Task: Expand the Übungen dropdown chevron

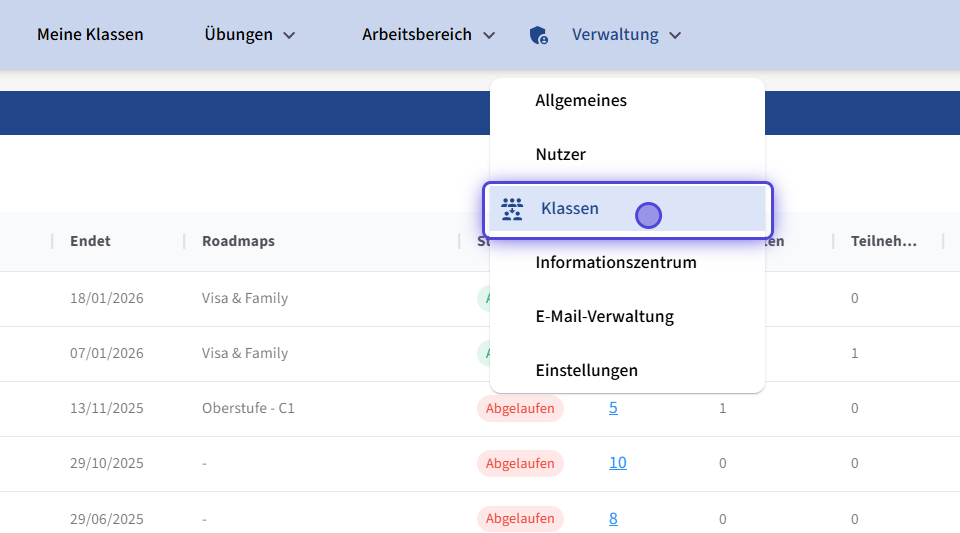Action: point(289,35)
